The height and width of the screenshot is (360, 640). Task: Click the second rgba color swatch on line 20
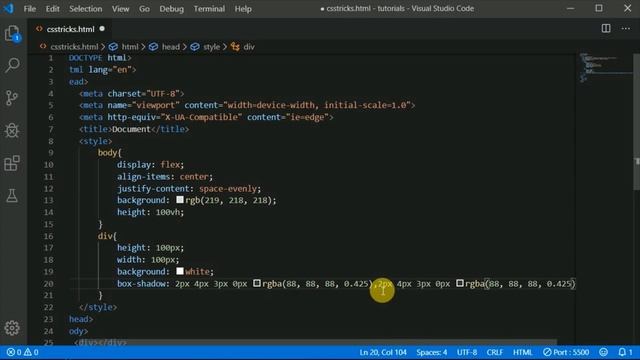click(460, 283)
